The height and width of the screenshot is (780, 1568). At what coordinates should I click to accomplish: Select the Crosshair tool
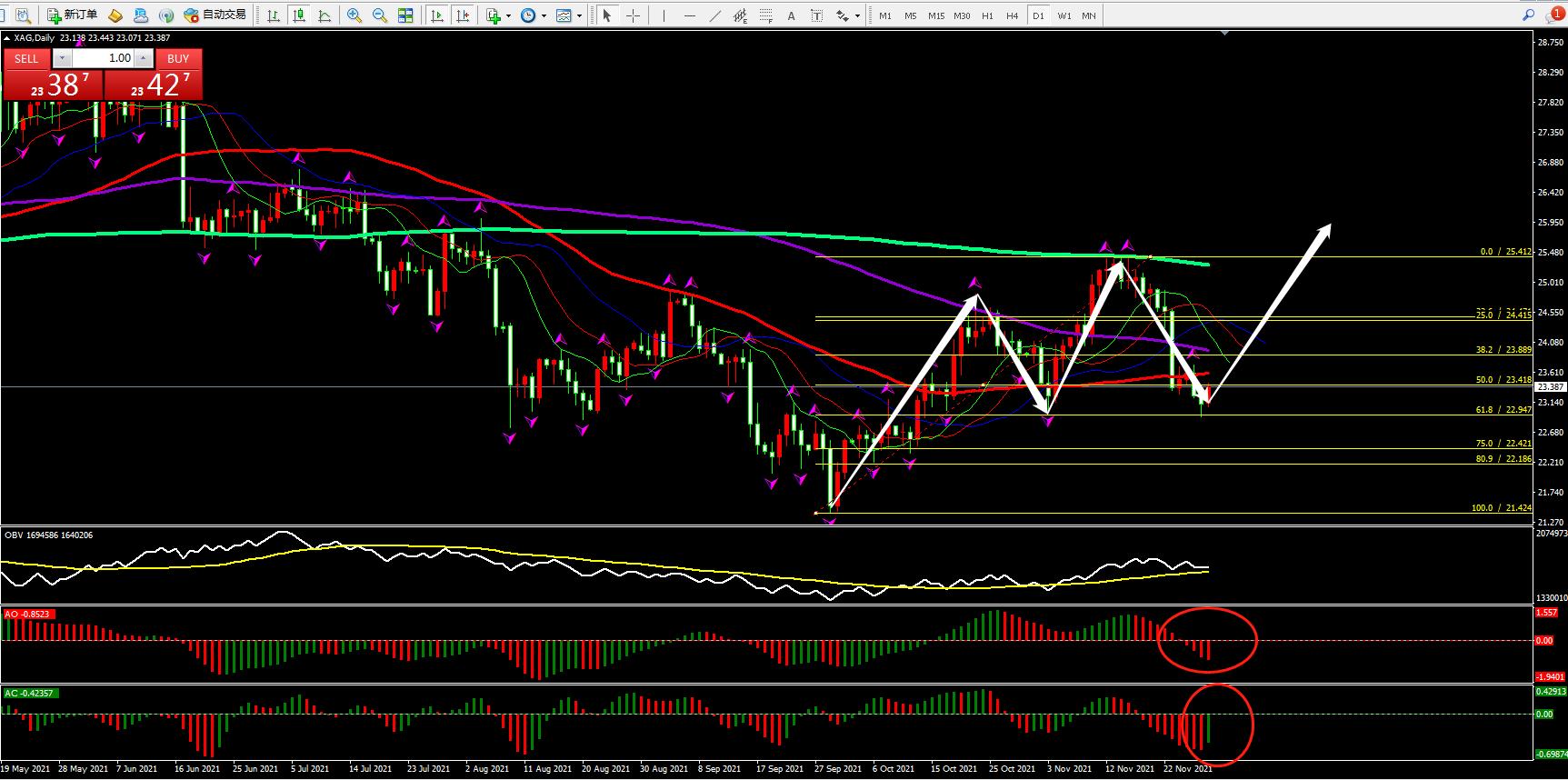[x=633, y=15]
